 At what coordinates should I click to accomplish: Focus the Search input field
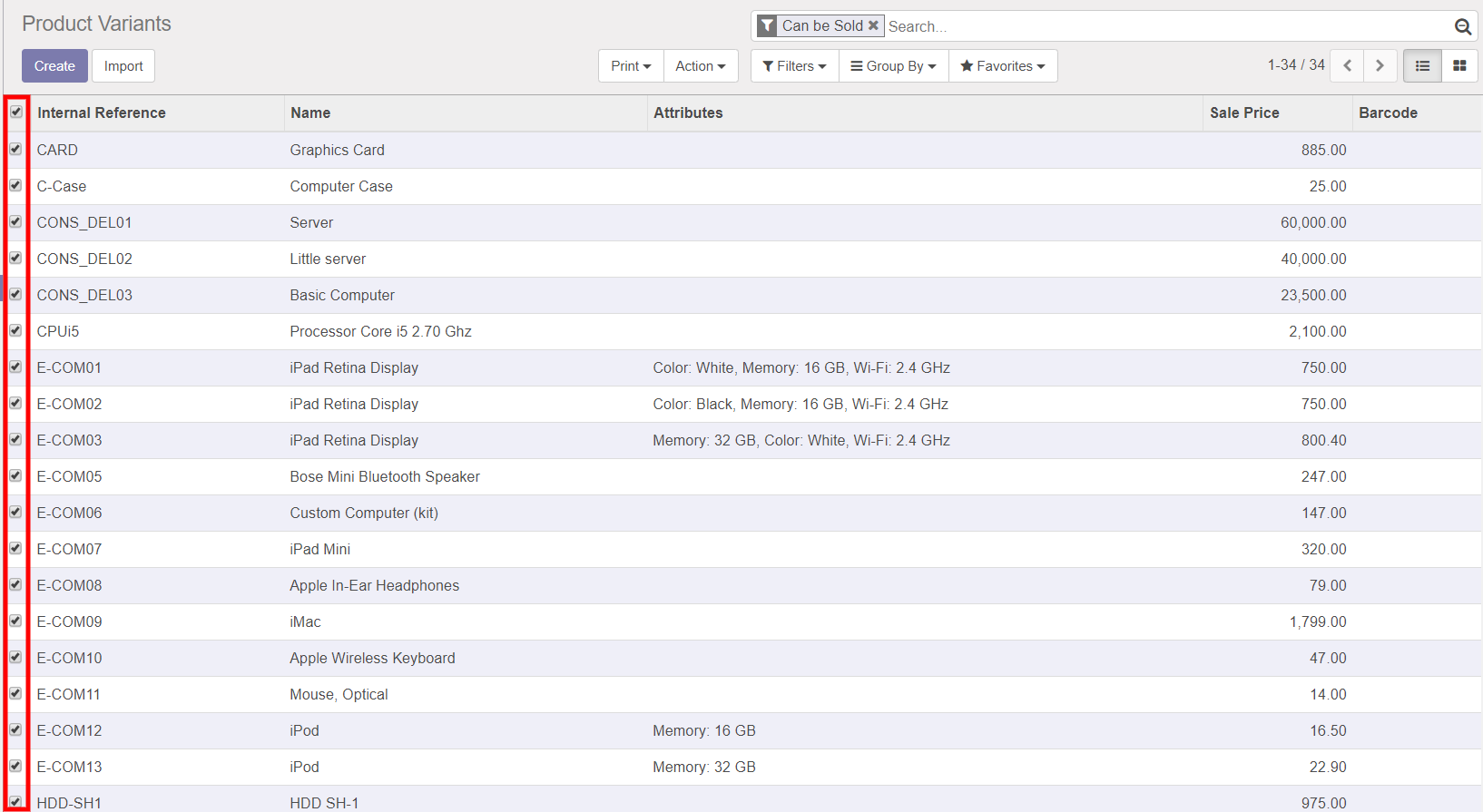tap(1169, 26)
